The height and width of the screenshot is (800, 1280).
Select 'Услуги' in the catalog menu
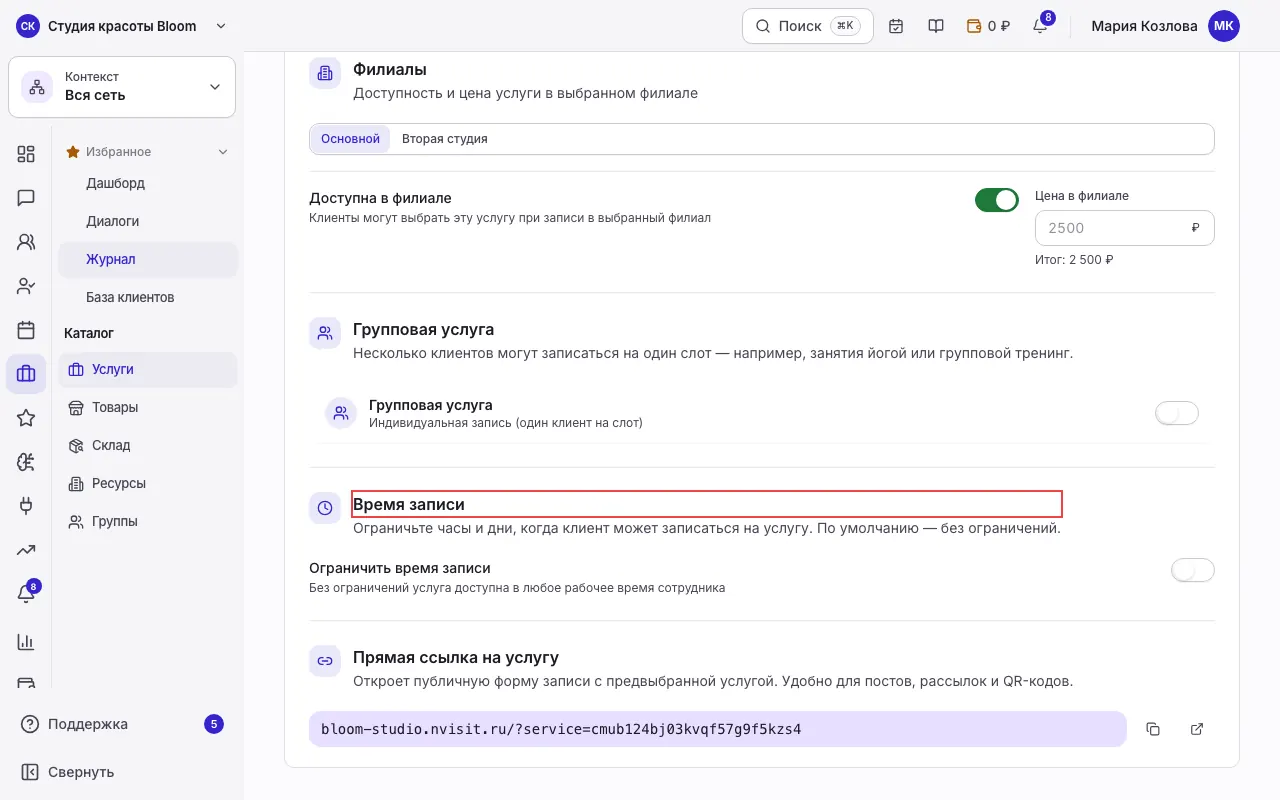pos(148,369)
